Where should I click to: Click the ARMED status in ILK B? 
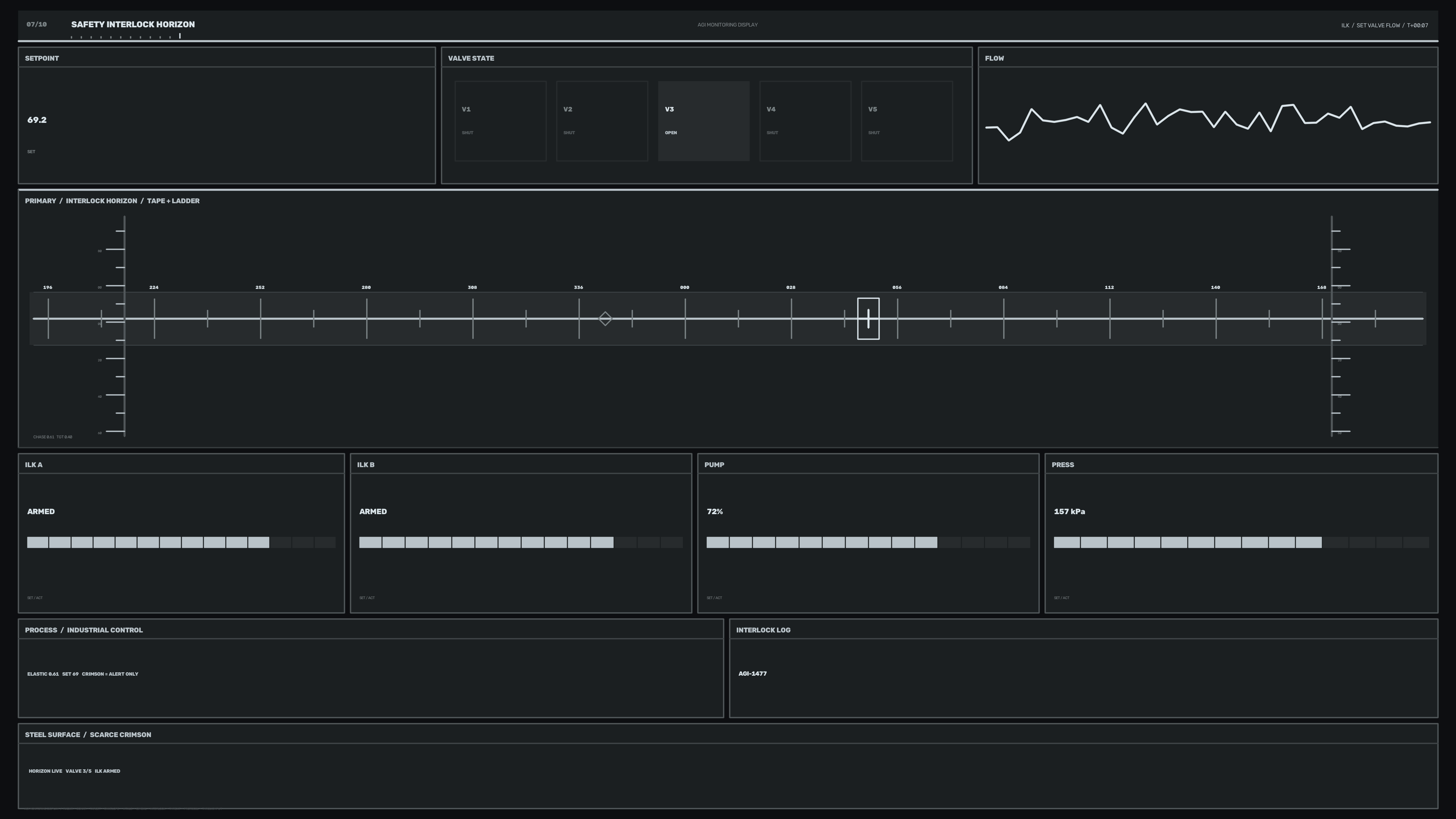coord(373,511)
